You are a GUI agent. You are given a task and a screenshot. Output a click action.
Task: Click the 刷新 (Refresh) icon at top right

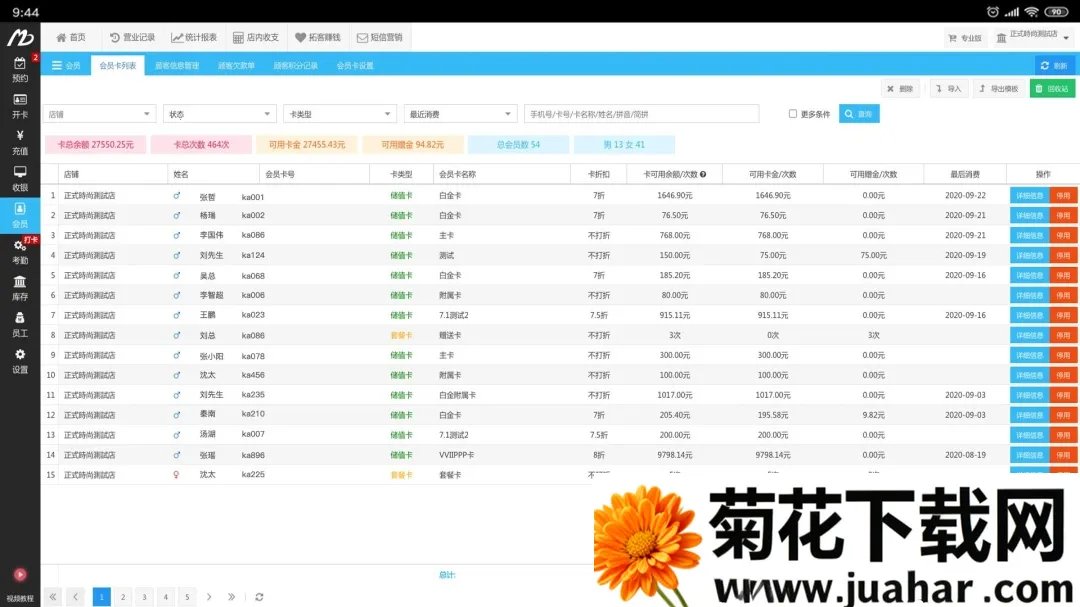(x=1057, y=64)
